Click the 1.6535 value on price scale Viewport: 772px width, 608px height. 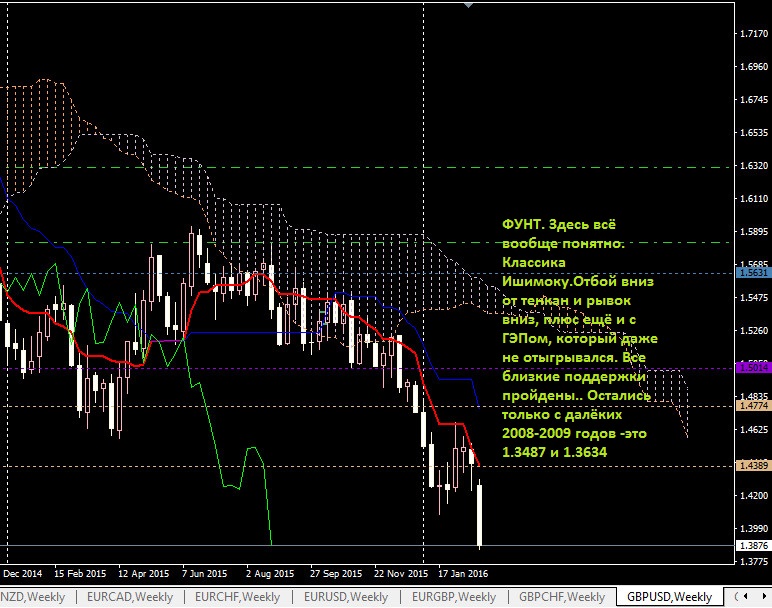pos(754,132)
